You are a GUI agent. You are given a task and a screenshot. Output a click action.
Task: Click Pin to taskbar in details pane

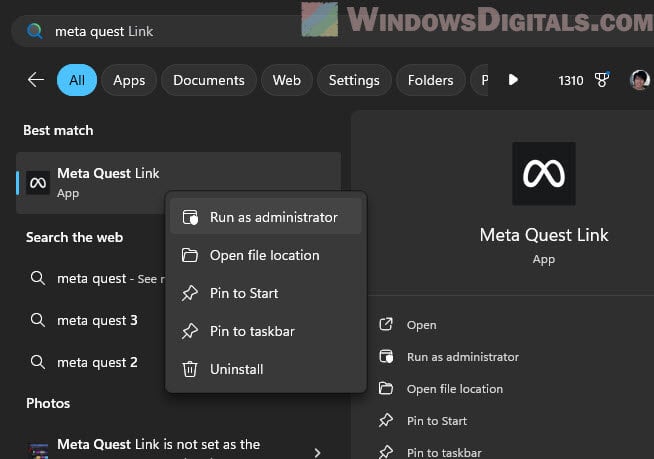point(444,452)
